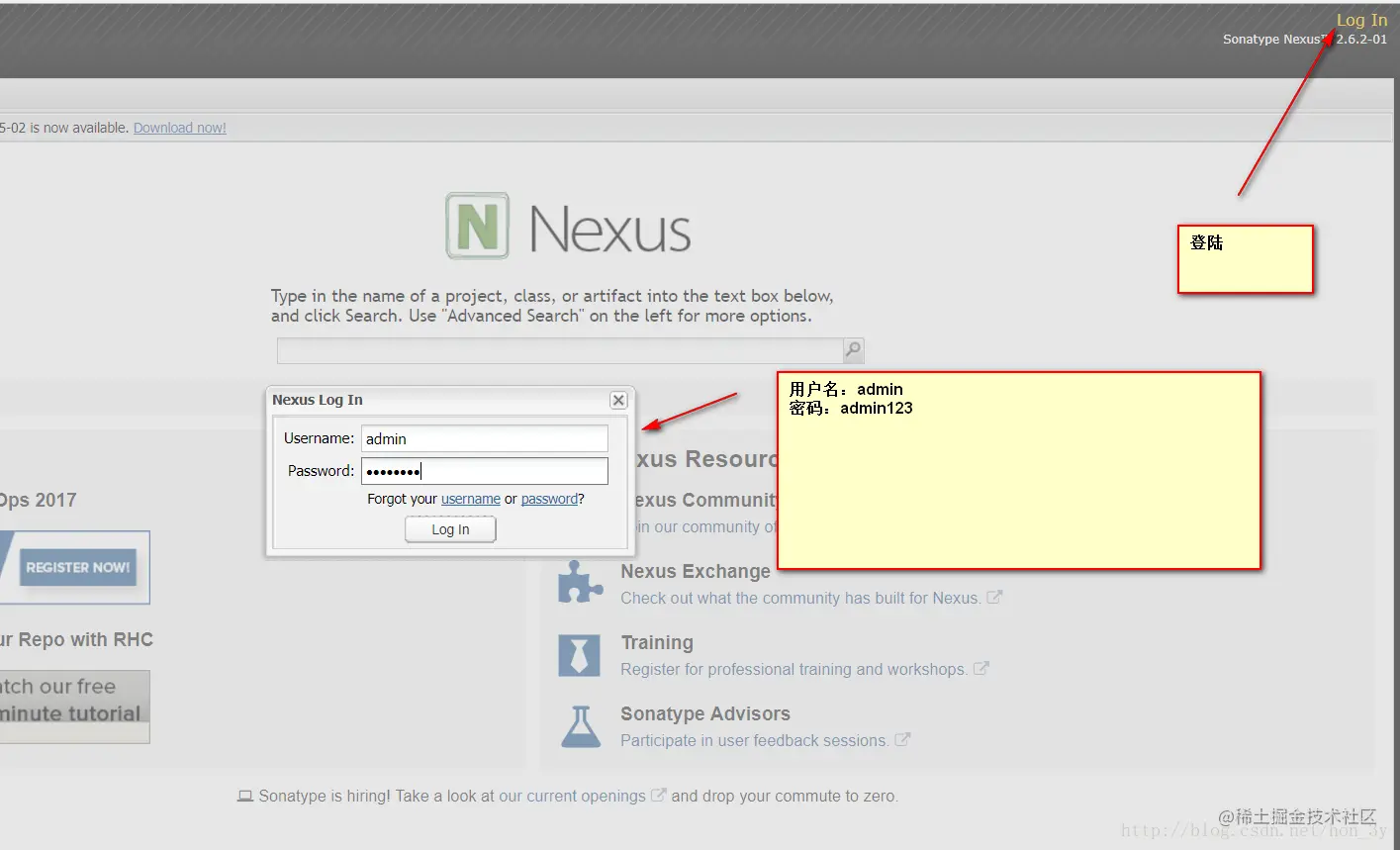
Task: Click the magnifier search icon beside the search box
Action: pyautogui.click(x=853, y=350)
